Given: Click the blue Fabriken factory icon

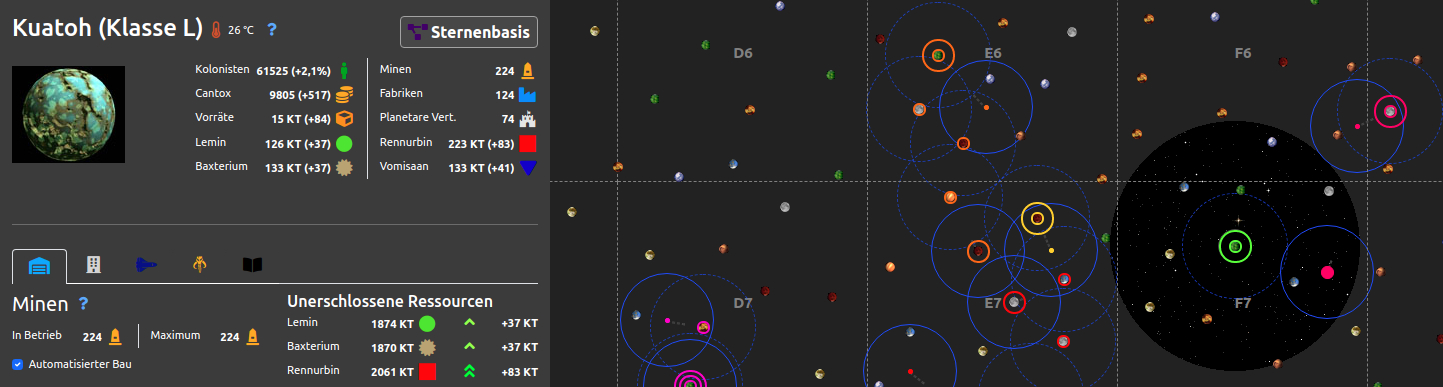Looking at the screenshot, I should point(528,95).
